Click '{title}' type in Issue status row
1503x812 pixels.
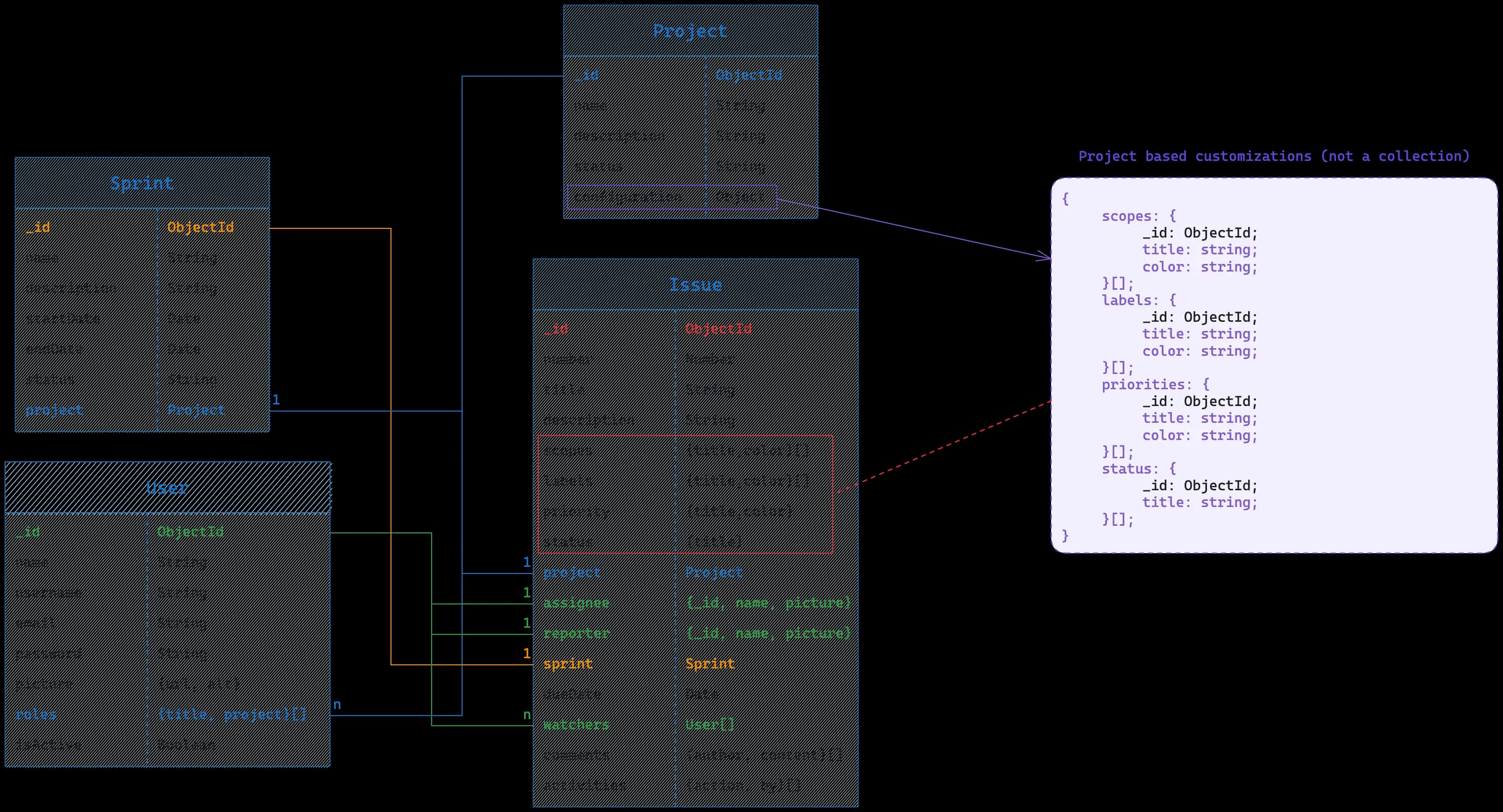pos(715,542)
